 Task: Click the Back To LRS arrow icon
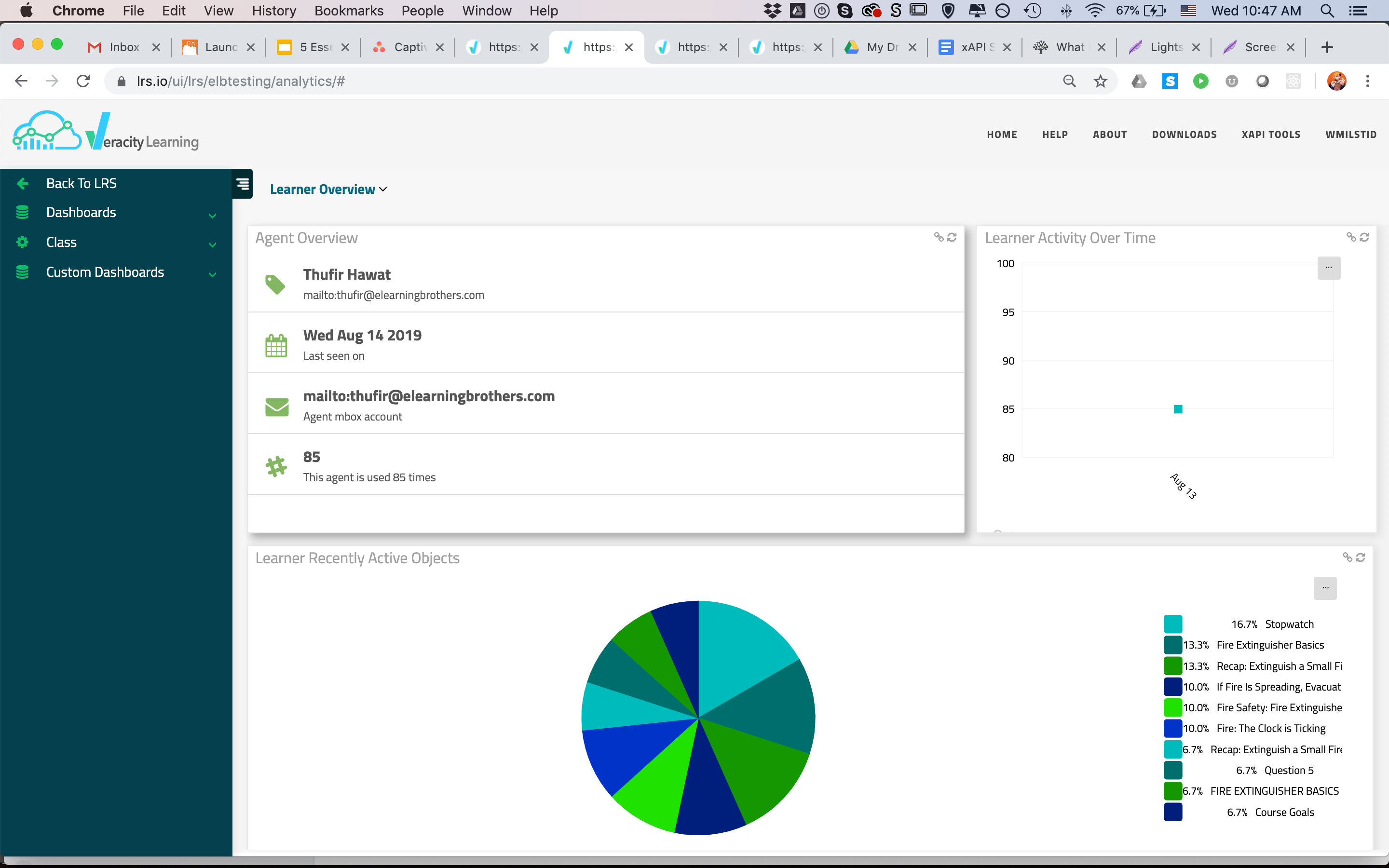click(22, 183)
